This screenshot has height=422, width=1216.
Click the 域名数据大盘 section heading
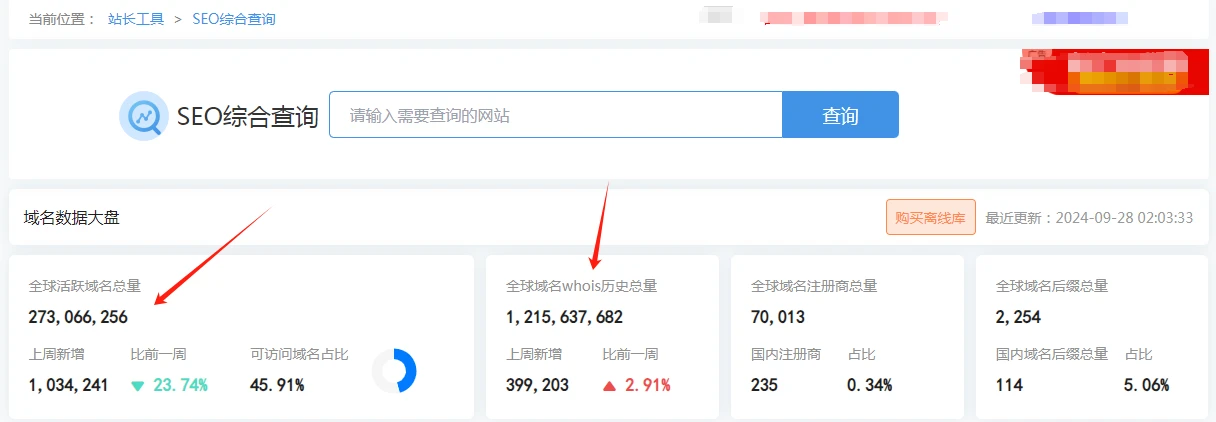tap(72, 217)
